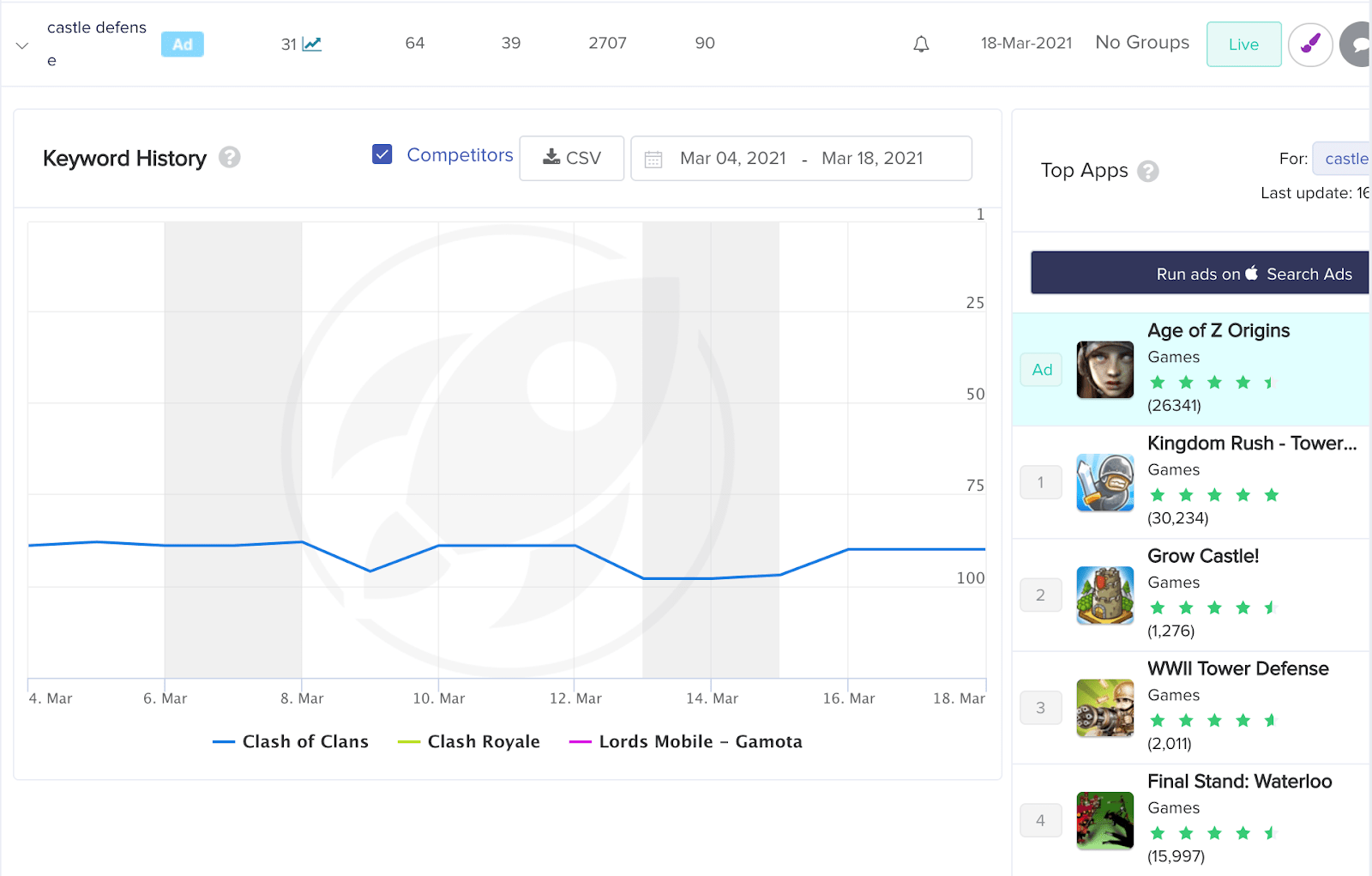Click the Competitors link label
1372x876 pixels.
point(460,155)
